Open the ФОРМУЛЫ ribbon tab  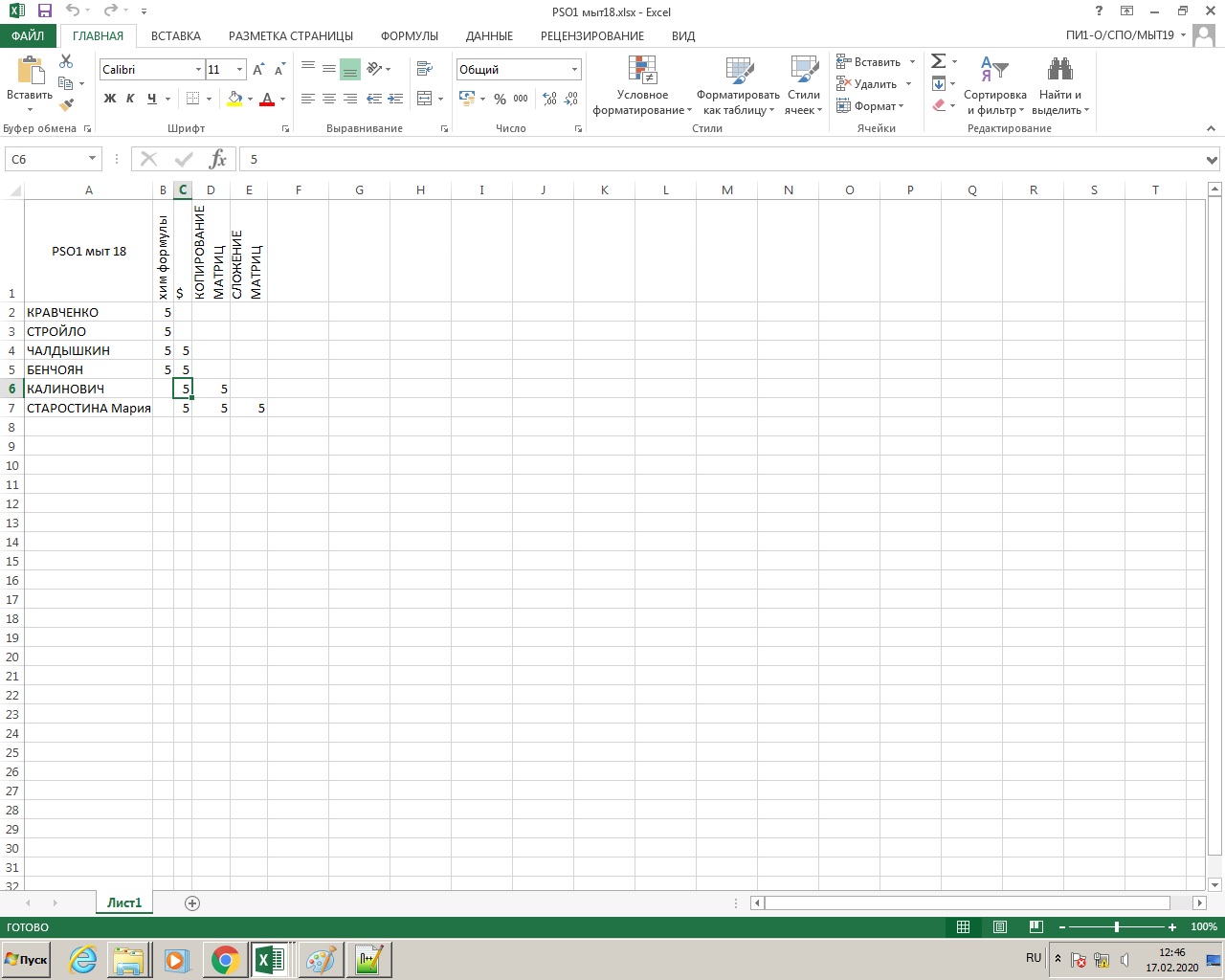409,35
